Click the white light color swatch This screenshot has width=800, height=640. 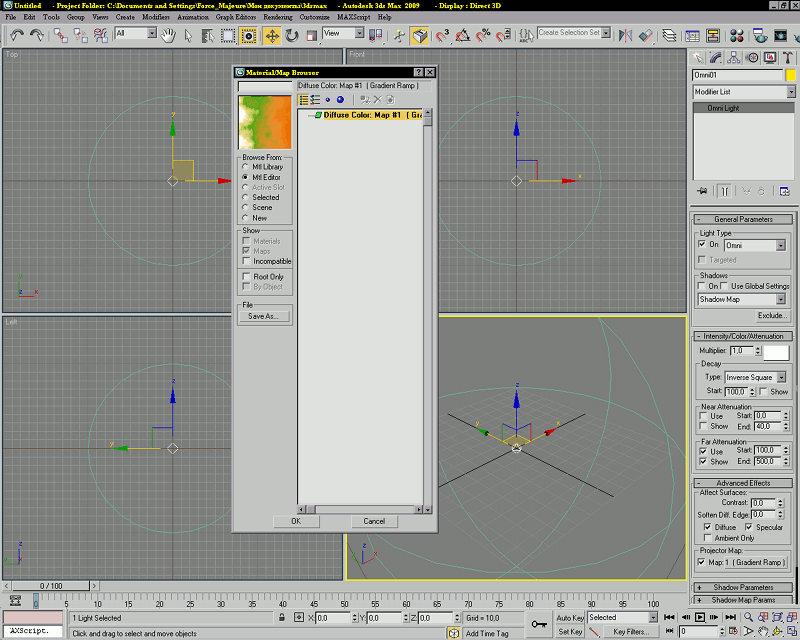[x=776, y=352]
